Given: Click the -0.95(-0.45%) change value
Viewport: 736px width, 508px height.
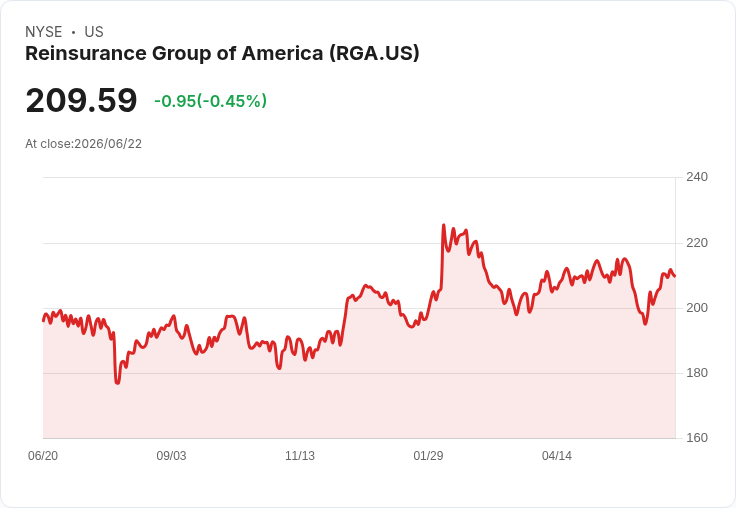Looking at the screenshot, I should (x=210, y=101).
